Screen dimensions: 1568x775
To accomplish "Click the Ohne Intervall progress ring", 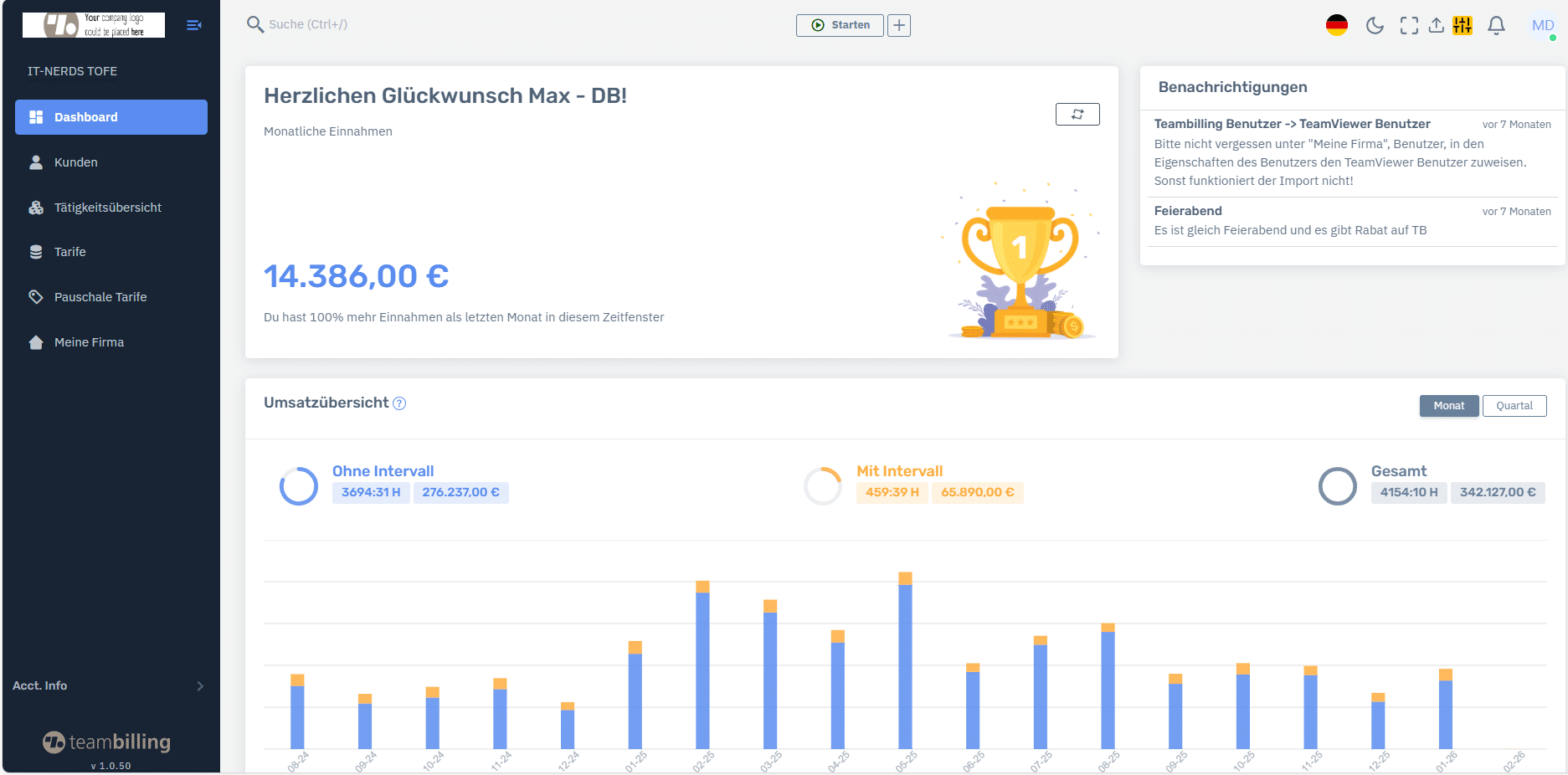I will coord(299,485).
